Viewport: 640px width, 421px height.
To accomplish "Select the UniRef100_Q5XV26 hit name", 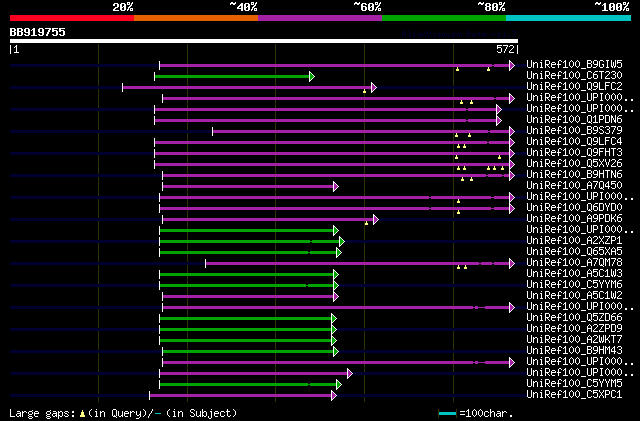I will [574, 163].
